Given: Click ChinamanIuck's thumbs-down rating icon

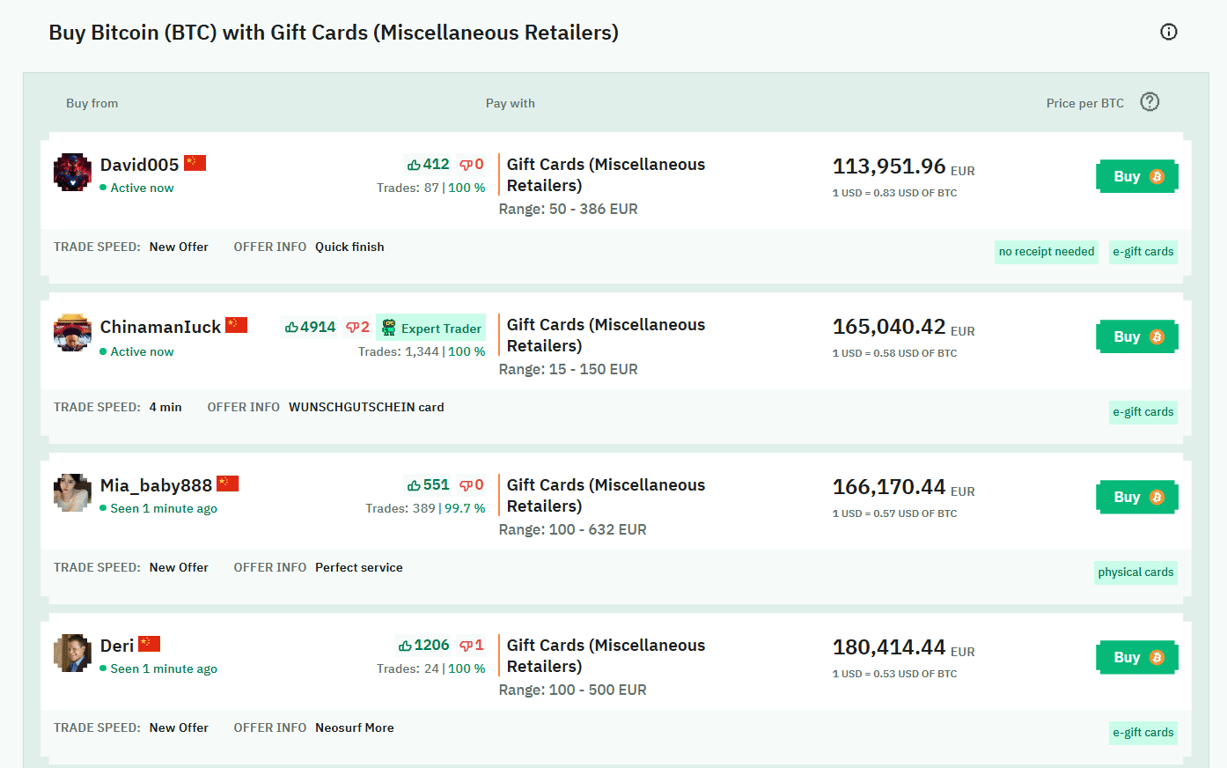Looking at the screenshot, I should [352, 327].
